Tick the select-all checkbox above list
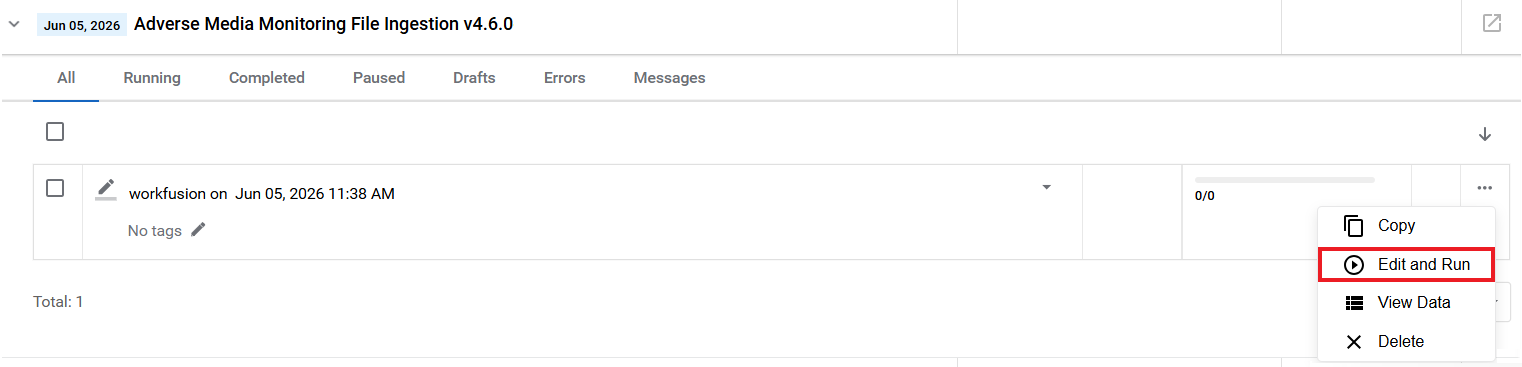The height and width of the screenshot is (367, 1522). (55, 131)
